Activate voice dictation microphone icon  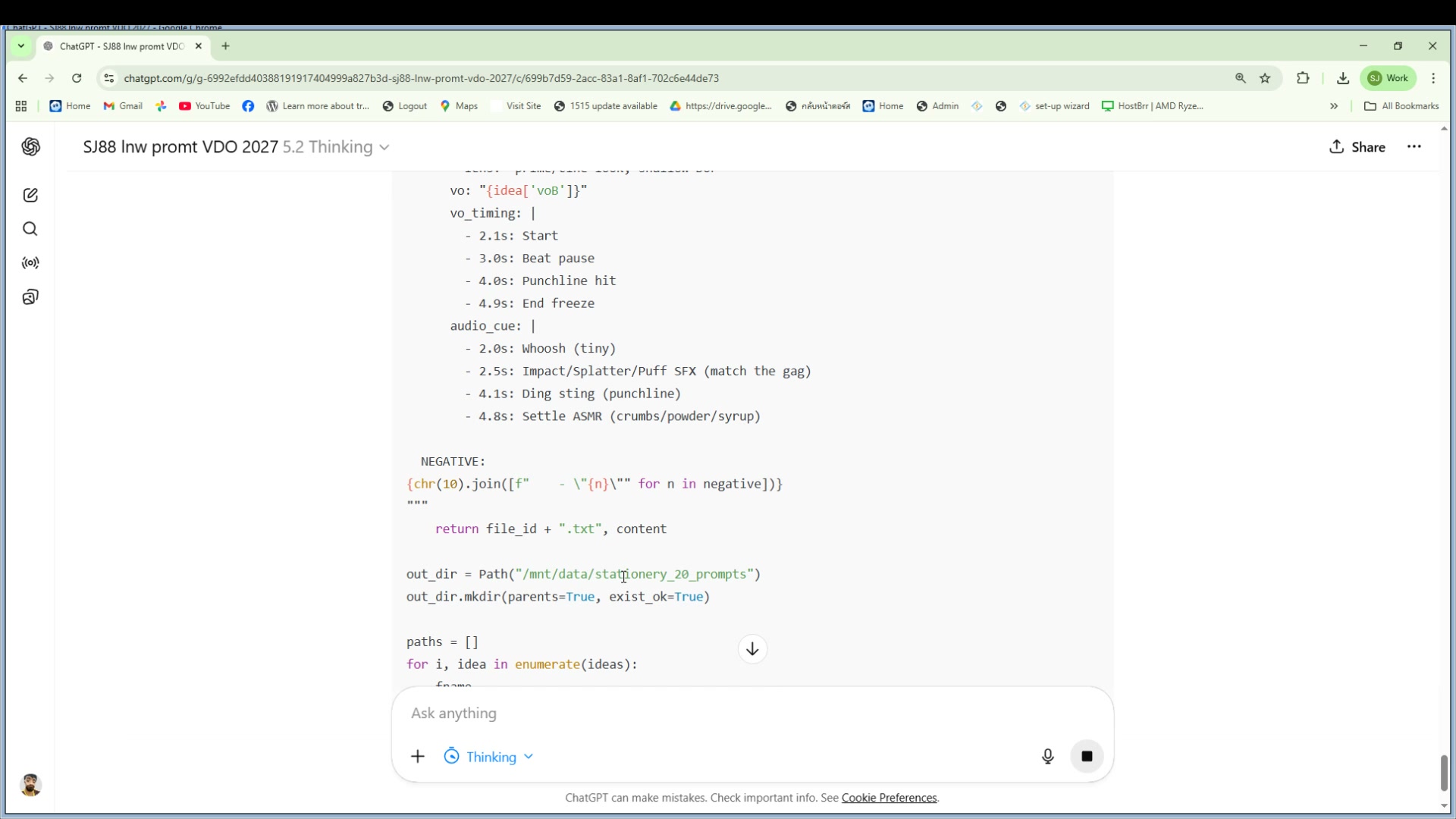[x=1047, y=756]
